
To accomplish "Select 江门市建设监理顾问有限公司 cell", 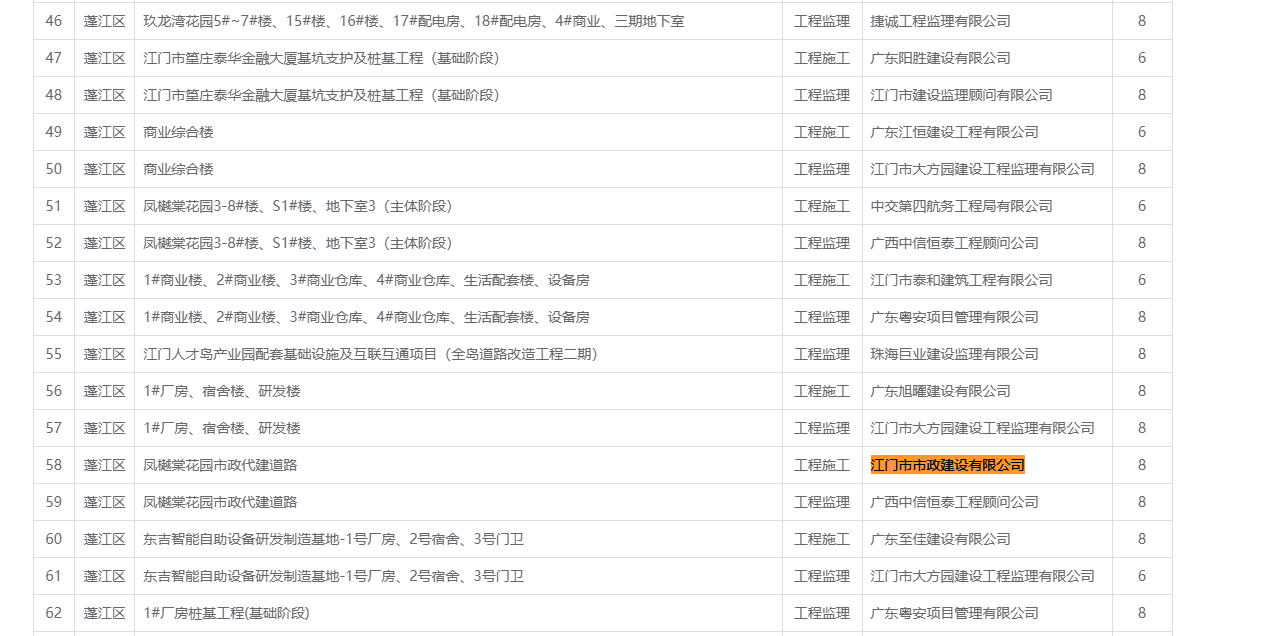I will [x=961, y=95].
